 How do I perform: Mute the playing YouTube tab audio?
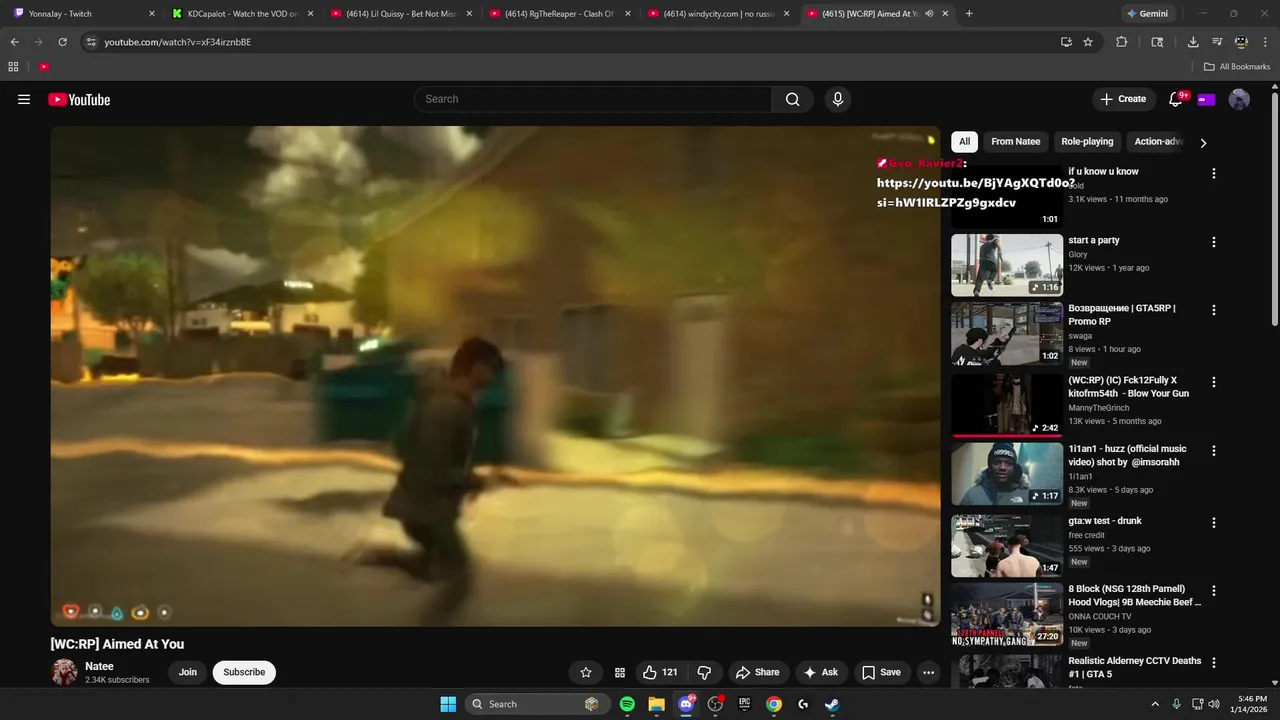point(929,14)
